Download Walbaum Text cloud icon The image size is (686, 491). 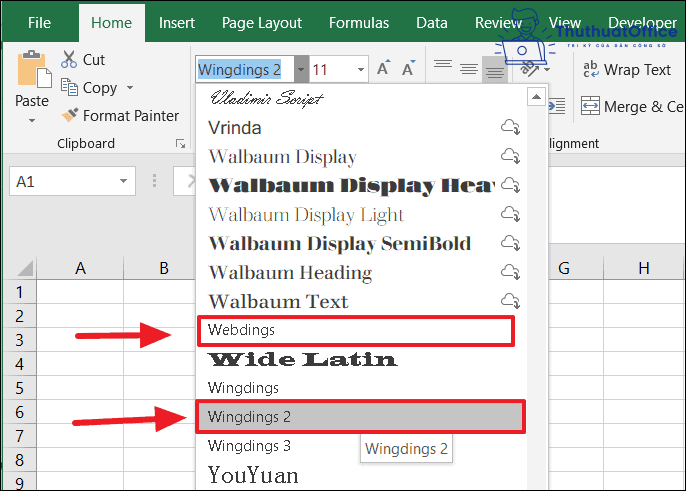pyautogui.click(x=510, y=300)
